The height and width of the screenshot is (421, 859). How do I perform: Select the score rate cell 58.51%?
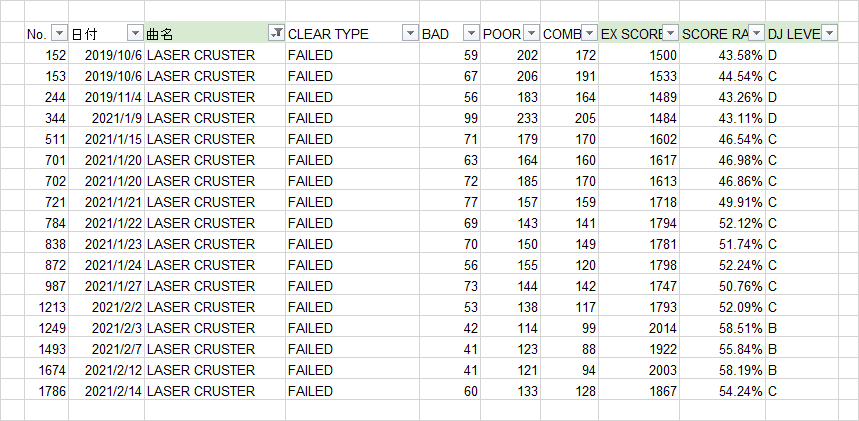(723, 328)
